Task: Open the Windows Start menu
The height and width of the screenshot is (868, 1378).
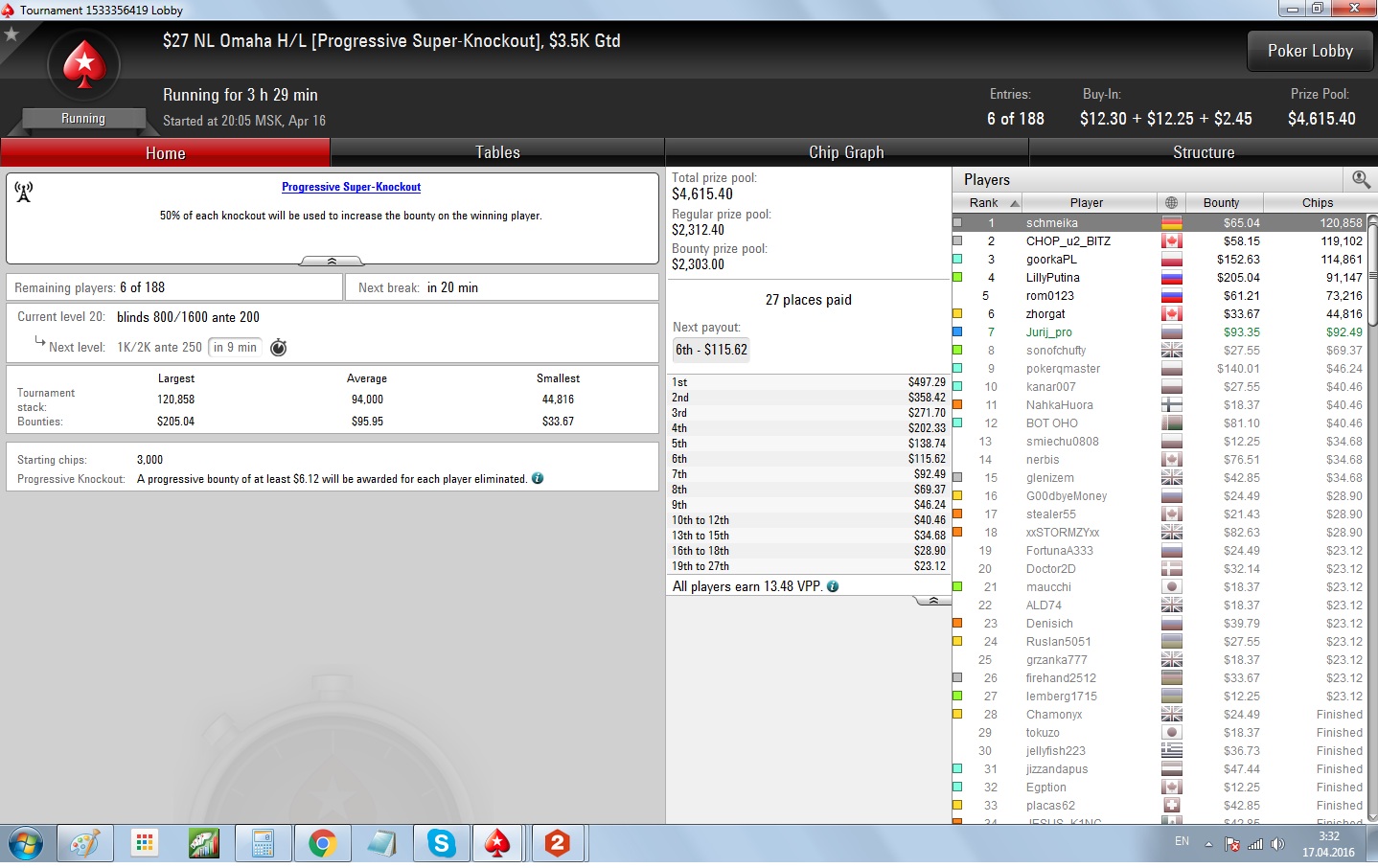Action: (26, 844)
